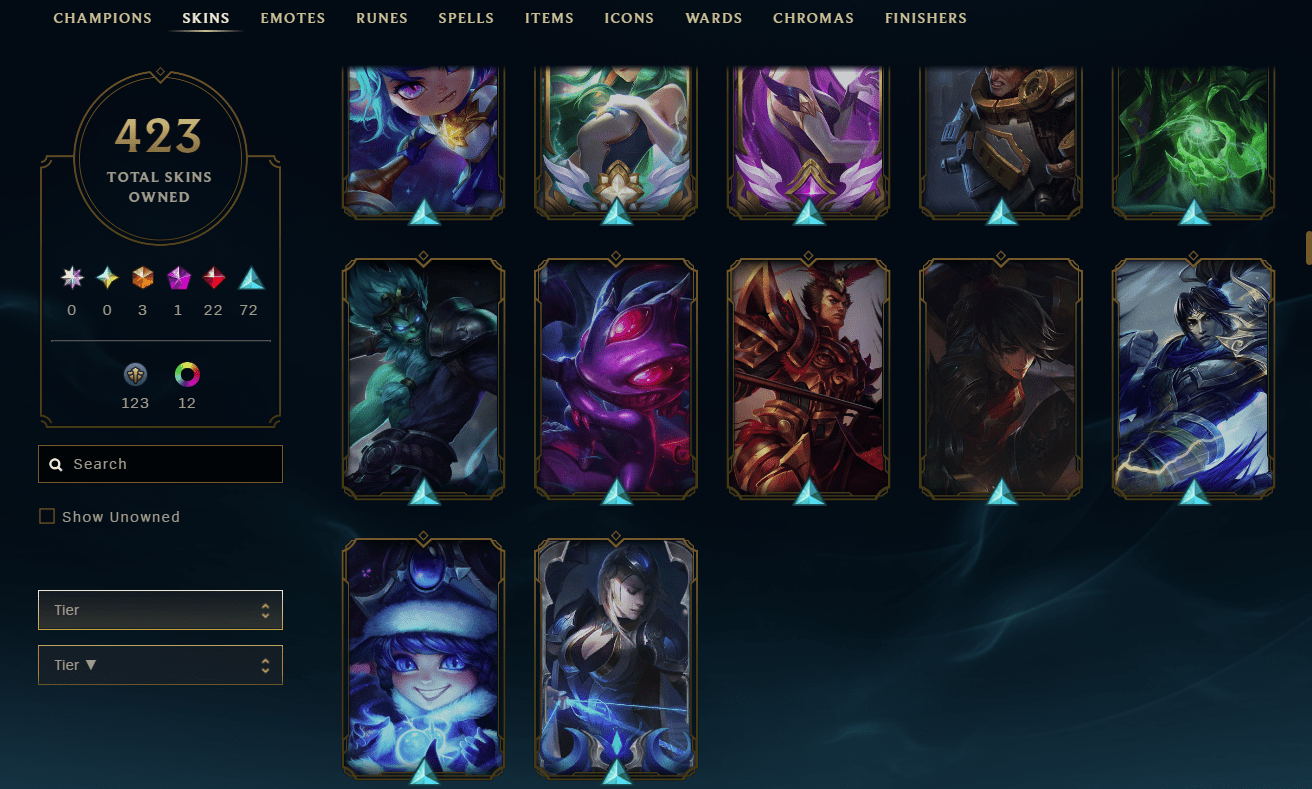Image resolution: width=1312 pixels, height=789 pixels.
Task: Click the pink gem tier icon
Action: (x=179, y=278)
